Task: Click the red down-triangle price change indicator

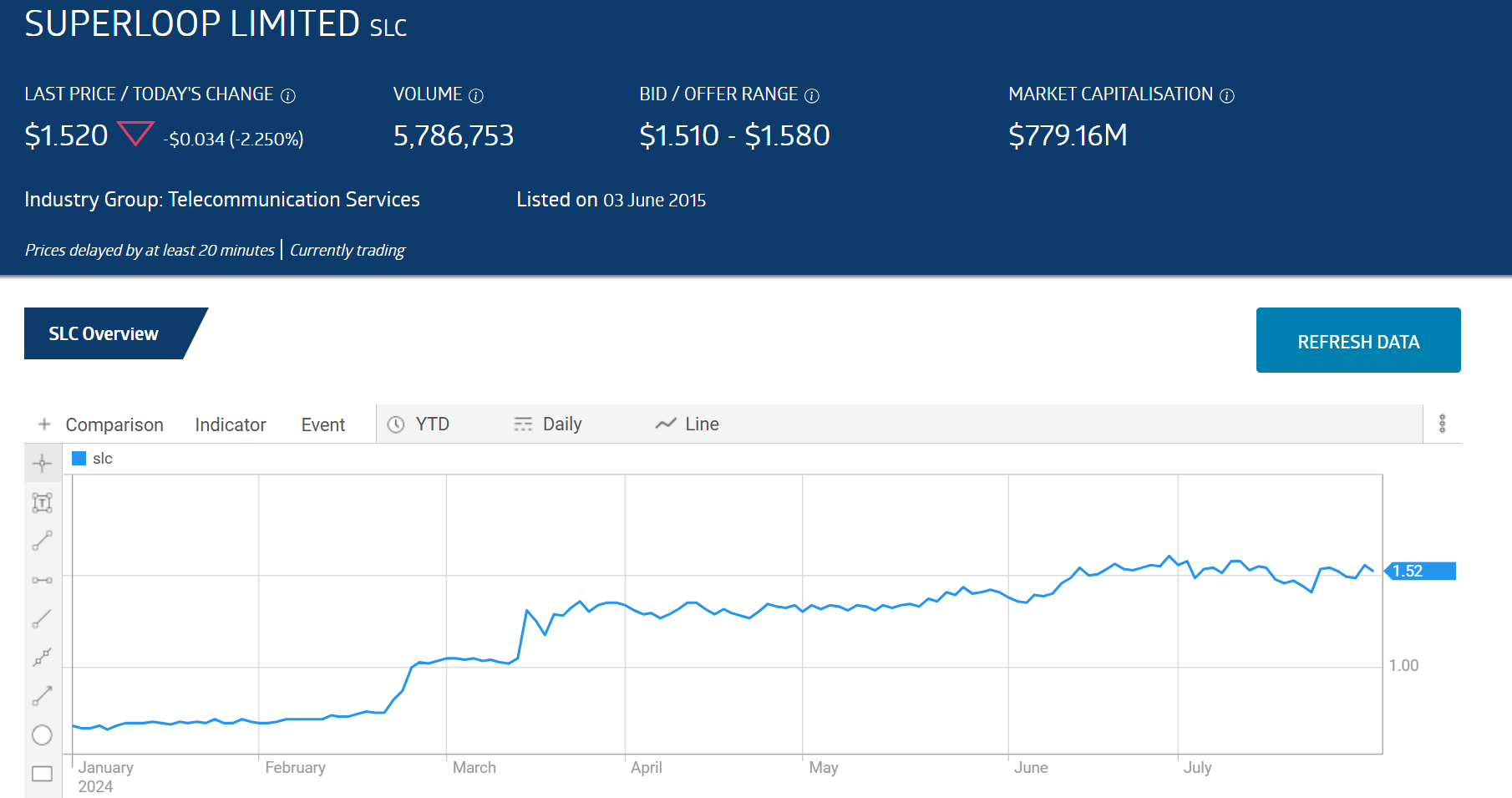Action: (136, 134)
